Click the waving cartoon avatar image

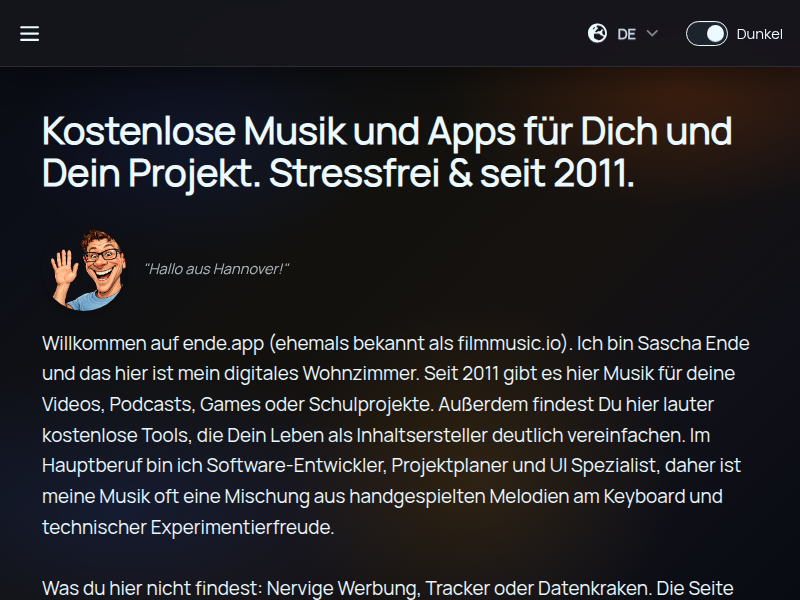87,270
